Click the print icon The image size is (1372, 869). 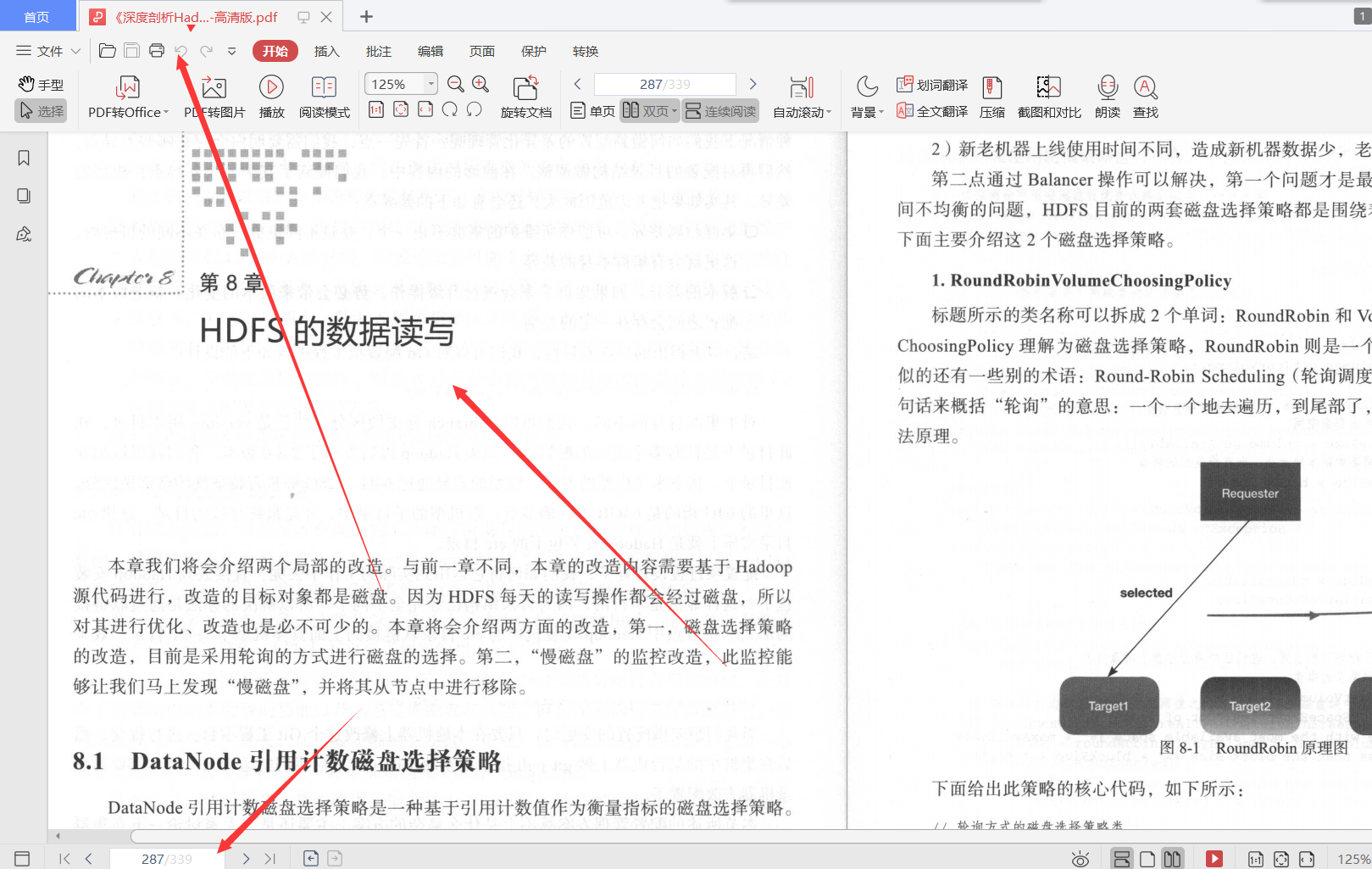click(x=157, y=51)
